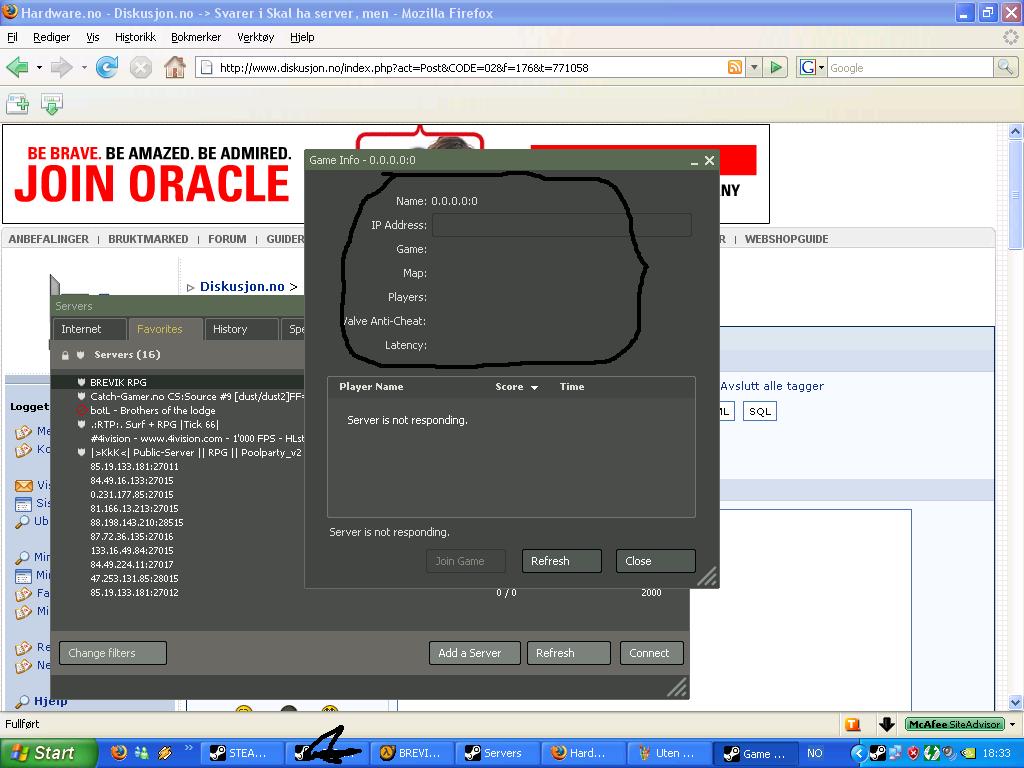The height and width of the screenshot is (768, 1024).
Task: Open the Bokmerker menu
Action: pyautogui.click(x=196, y=37)
